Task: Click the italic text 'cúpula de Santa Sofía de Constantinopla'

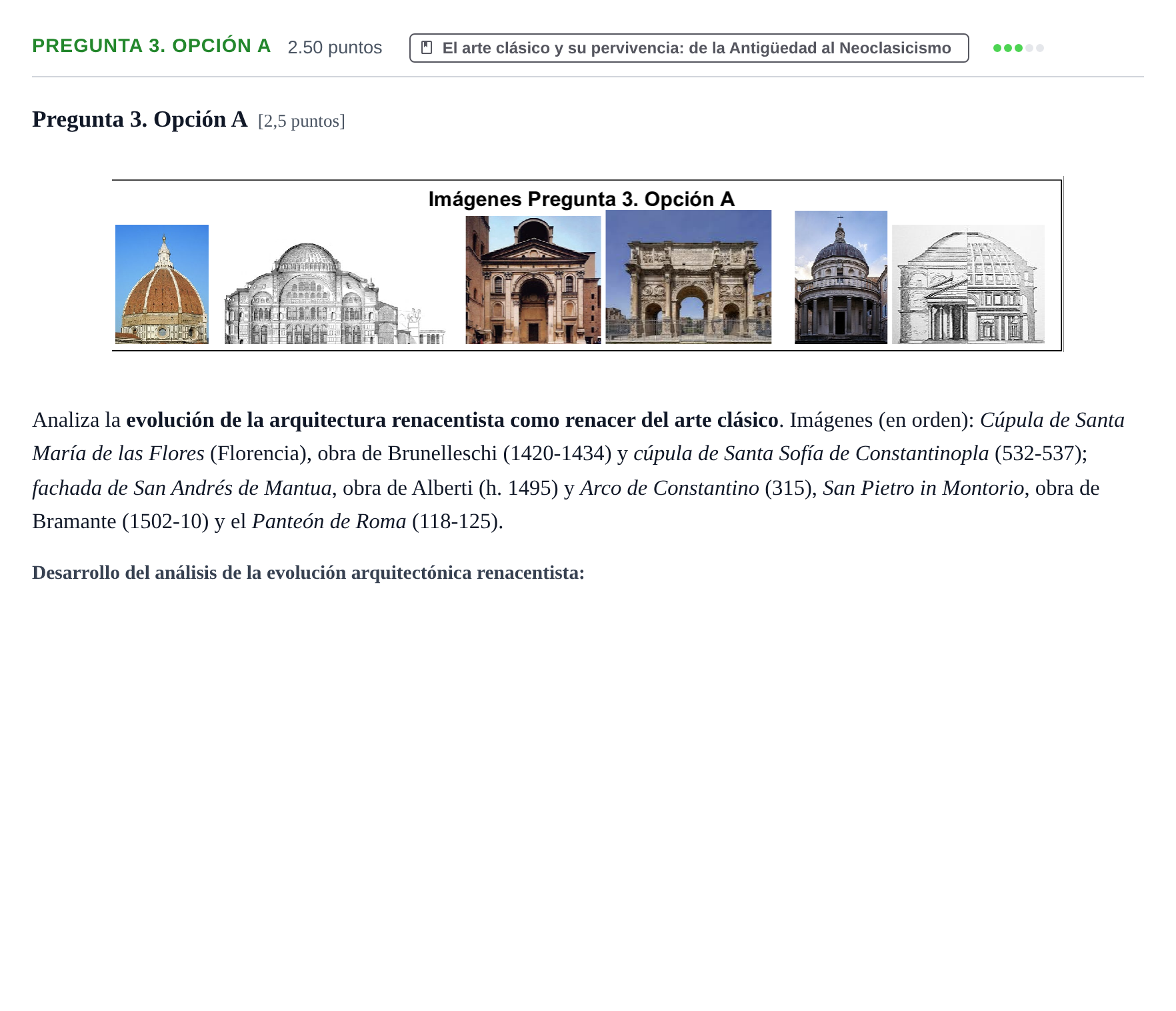Action: click(811, 453)
